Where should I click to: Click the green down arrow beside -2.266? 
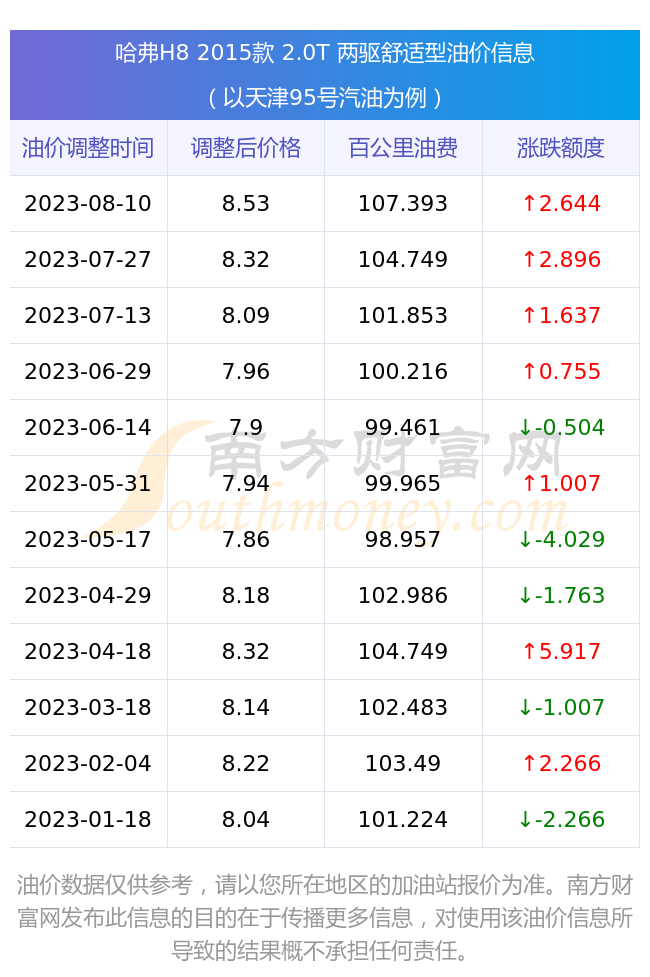pos(525,819)
